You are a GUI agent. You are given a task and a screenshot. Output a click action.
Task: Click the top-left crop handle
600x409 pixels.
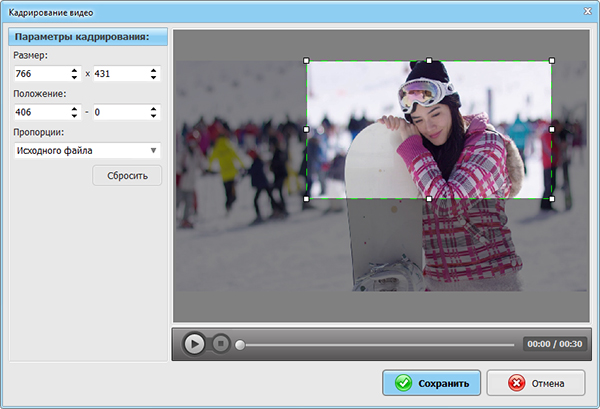306,60
